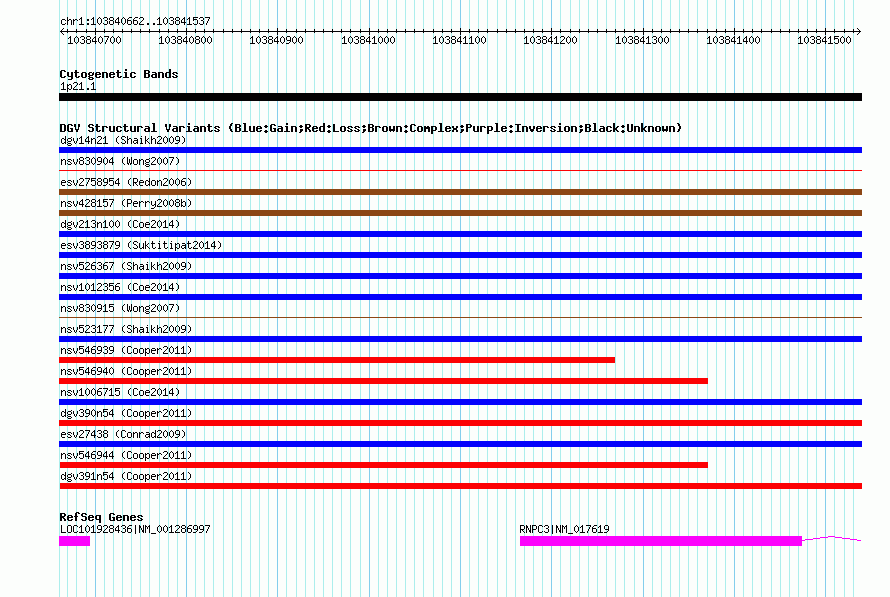
Task: Click the dgv14n21 (Shaikh2009) variant label
Action: pyautogui.click(x=123, y=140)
